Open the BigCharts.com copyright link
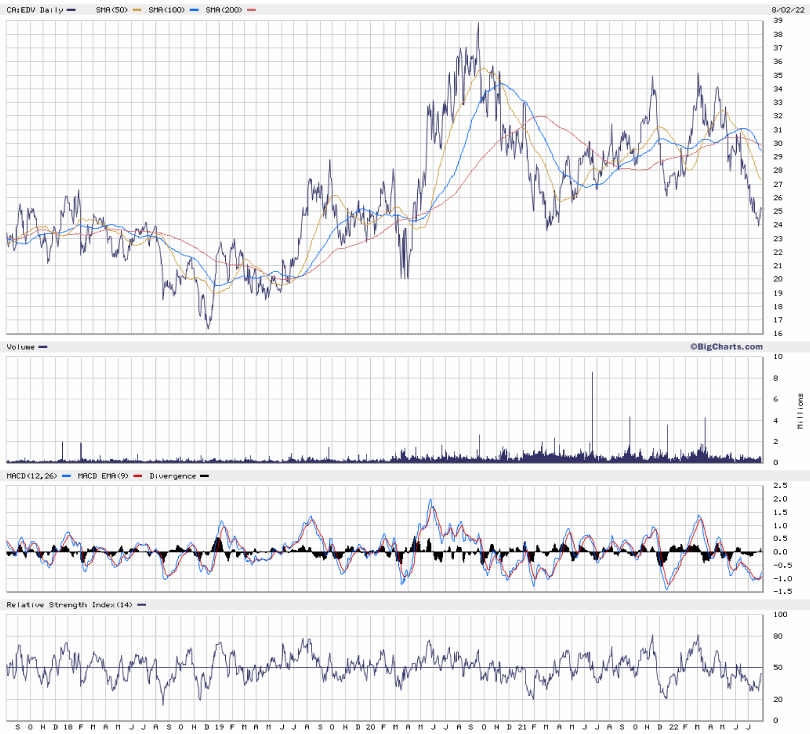Viewport: 810px width, 734px height. pos(726,346)
